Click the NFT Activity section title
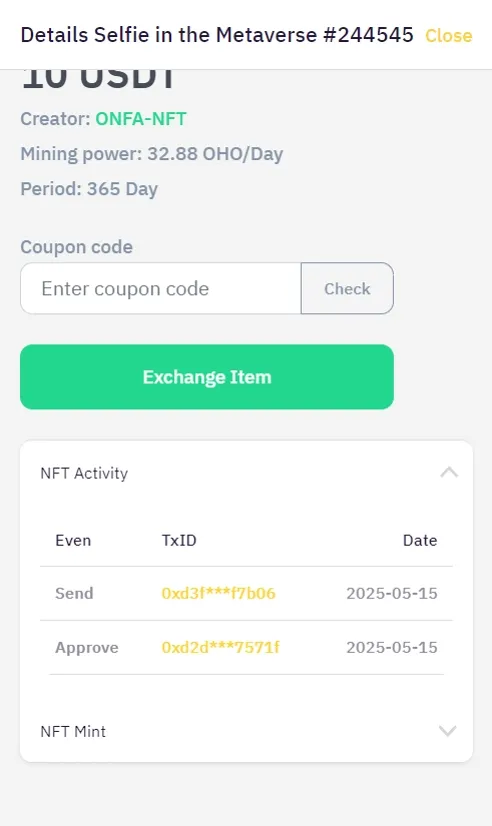Viewport: 492px width, 826px height. (x=84, y=473)
